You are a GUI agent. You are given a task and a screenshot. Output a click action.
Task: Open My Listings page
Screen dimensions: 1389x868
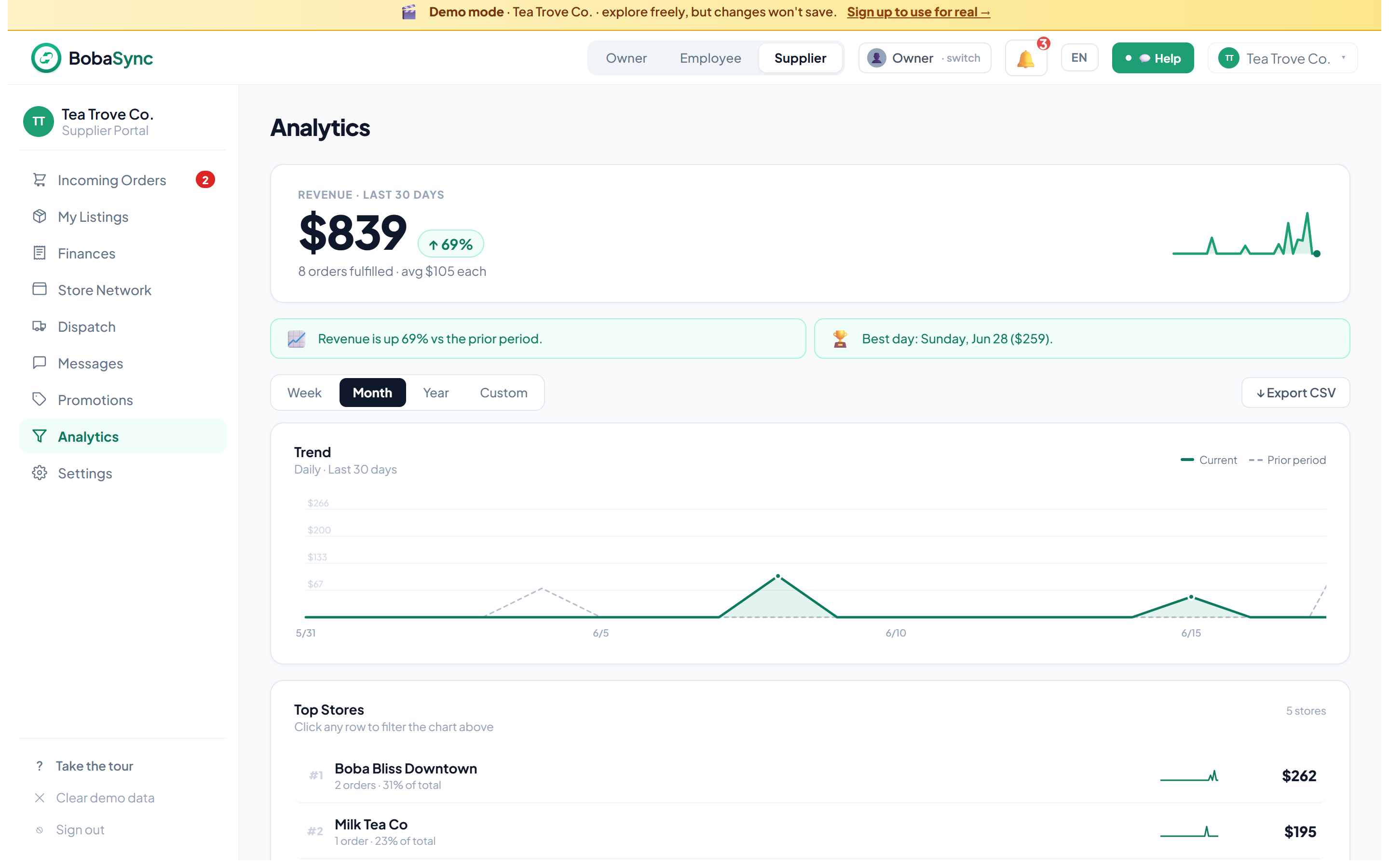point(123,217)
